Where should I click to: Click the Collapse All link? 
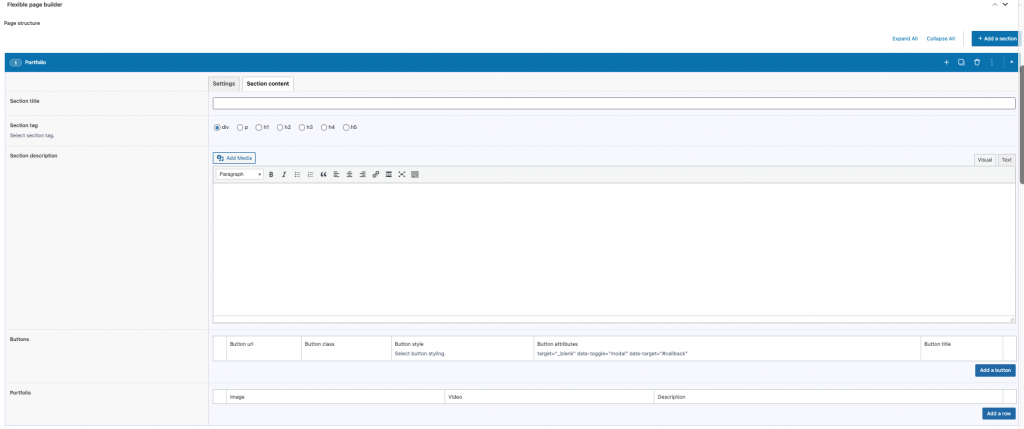pos(940,39)
